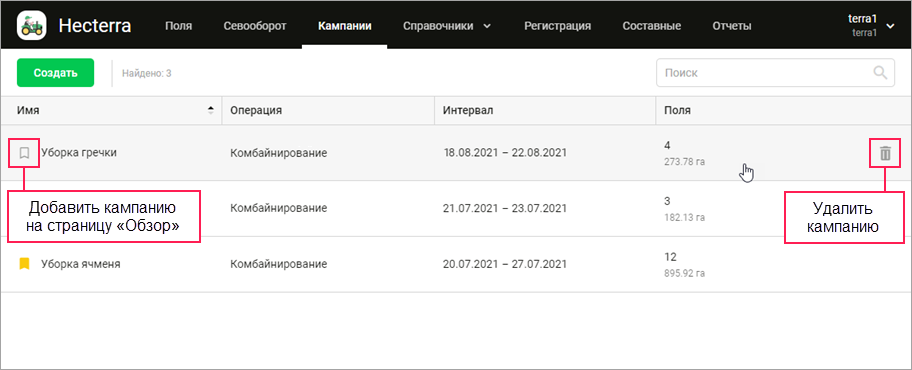Image resolution: width=912 pixels, height=370 pixels.
Task: Open the Отчеты tab
Action: click(732, 26)
